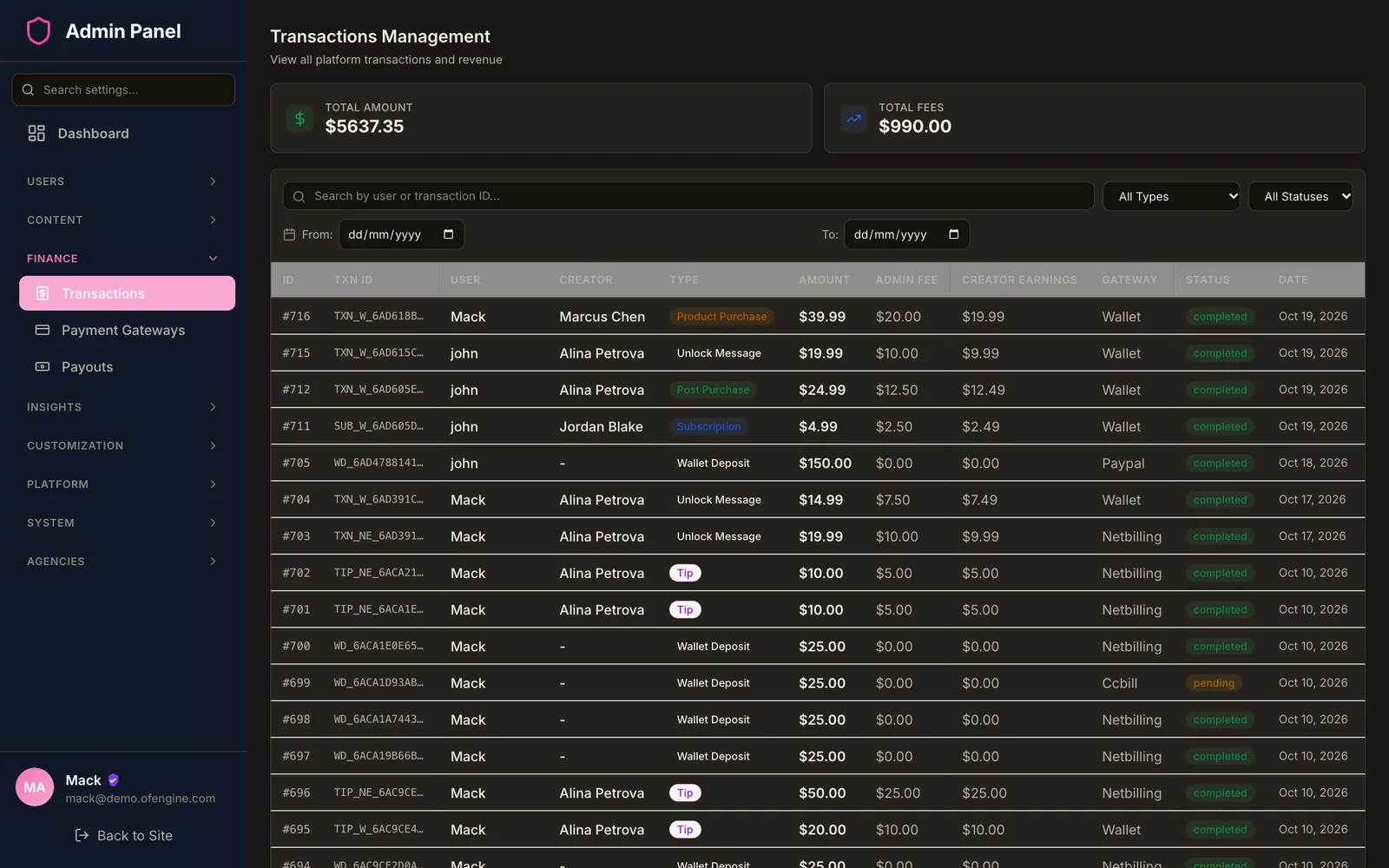Click the Tip badge in row #696
Viewport: 1389px width, 868px height.
[685, 792]
